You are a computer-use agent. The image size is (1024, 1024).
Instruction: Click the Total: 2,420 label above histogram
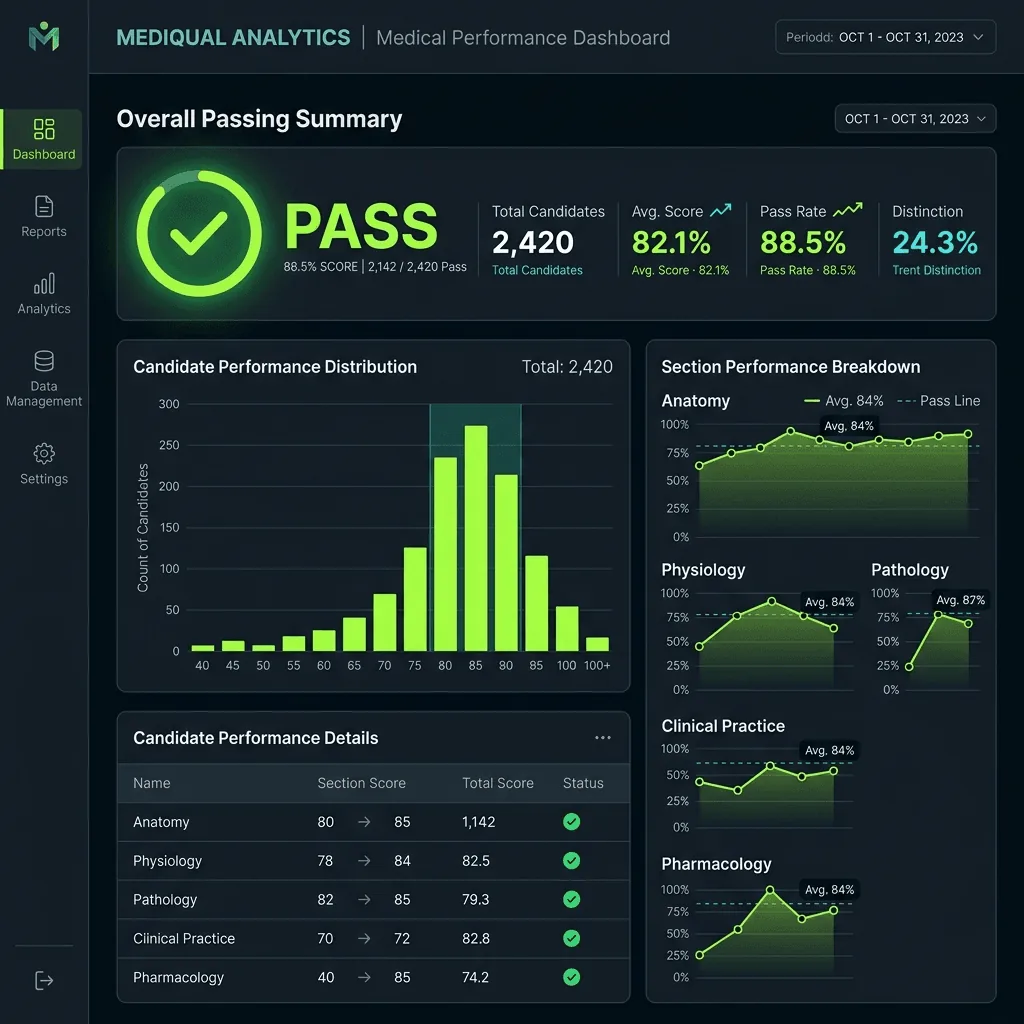(567, 366)
